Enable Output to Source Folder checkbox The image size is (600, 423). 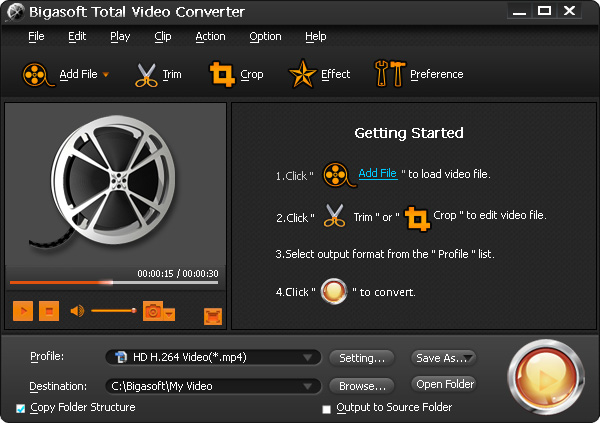coord(326,409)
